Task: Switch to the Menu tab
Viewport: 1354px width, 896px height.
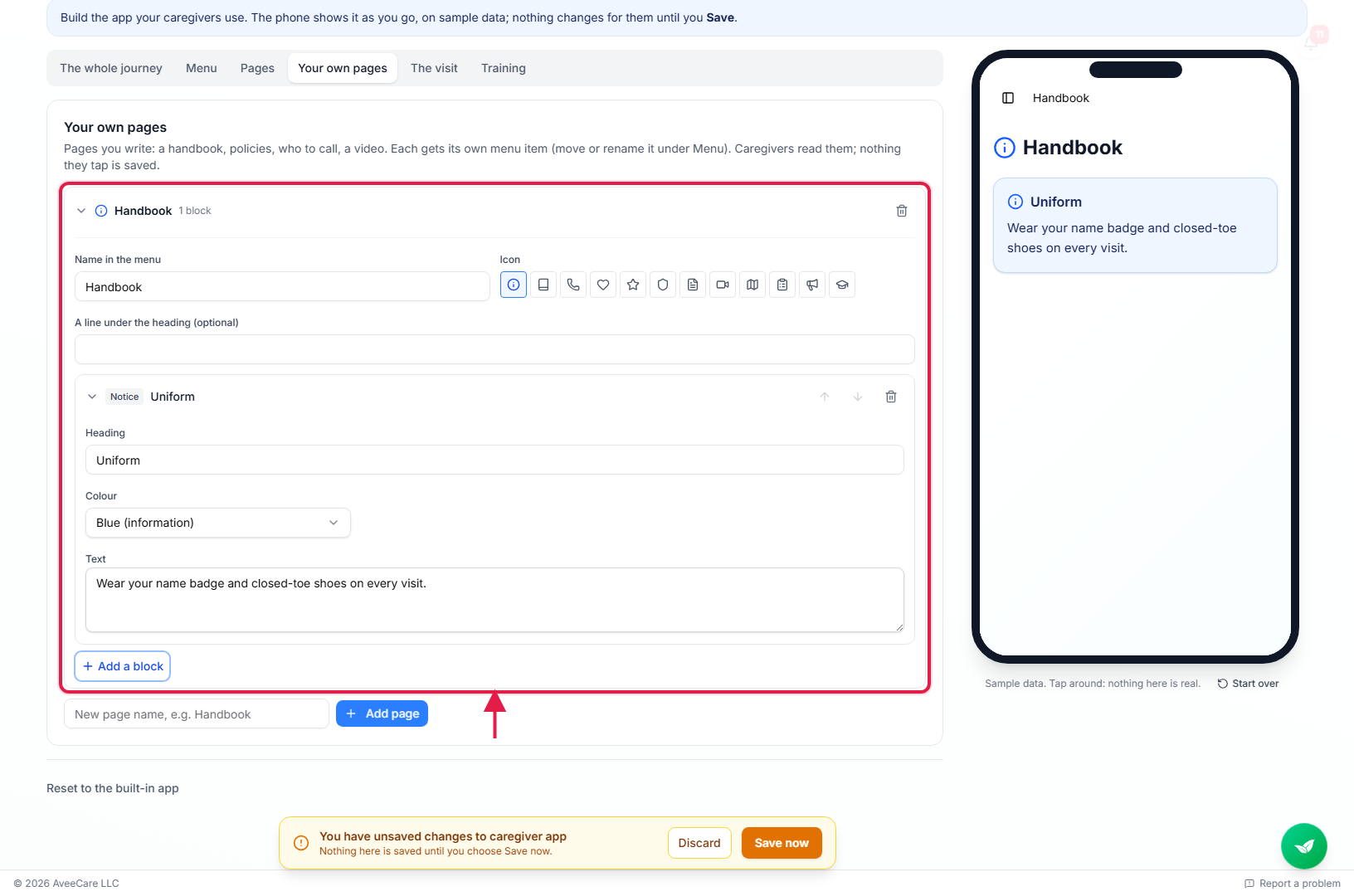Action: tap(202, 68)
